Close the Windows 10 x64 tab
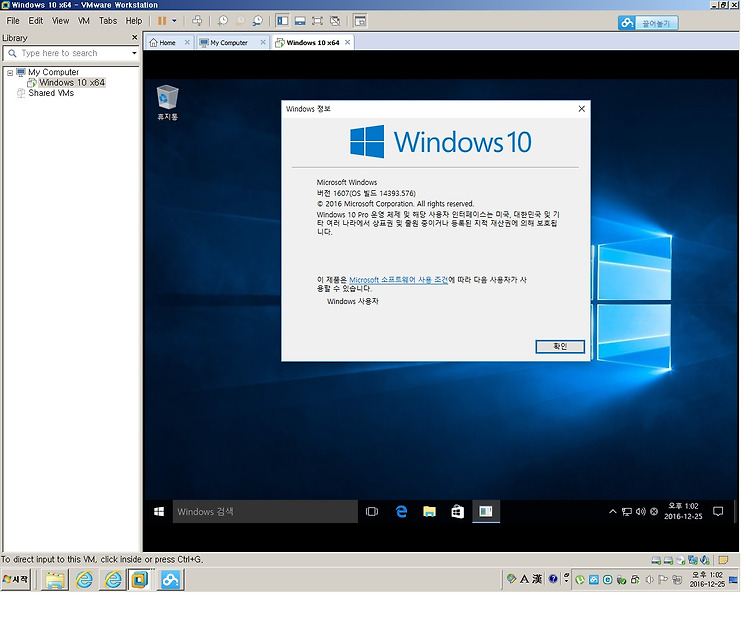 pyautogui.click(x=348, y=43)
